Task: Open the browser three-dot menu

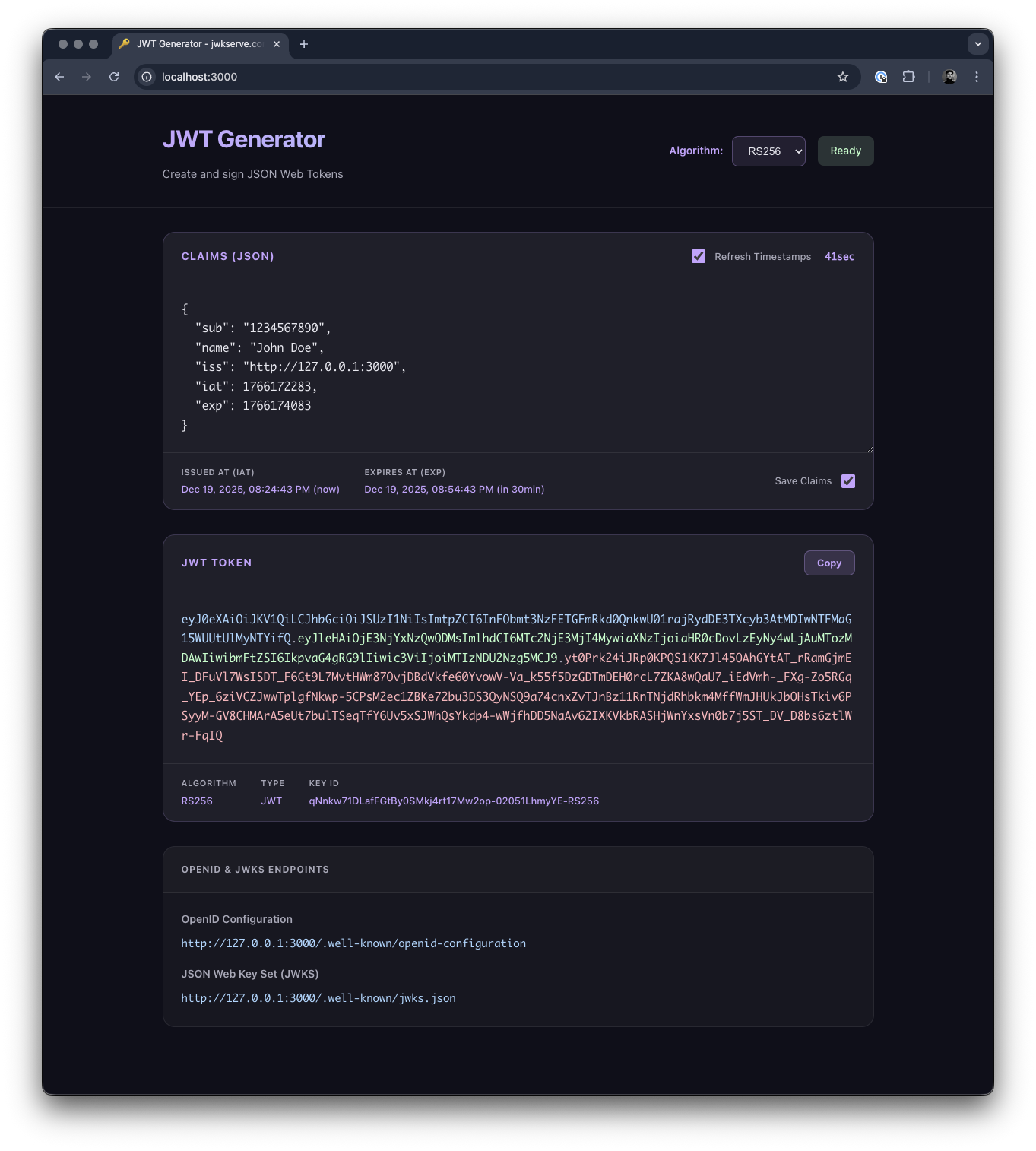Action: 977,77
